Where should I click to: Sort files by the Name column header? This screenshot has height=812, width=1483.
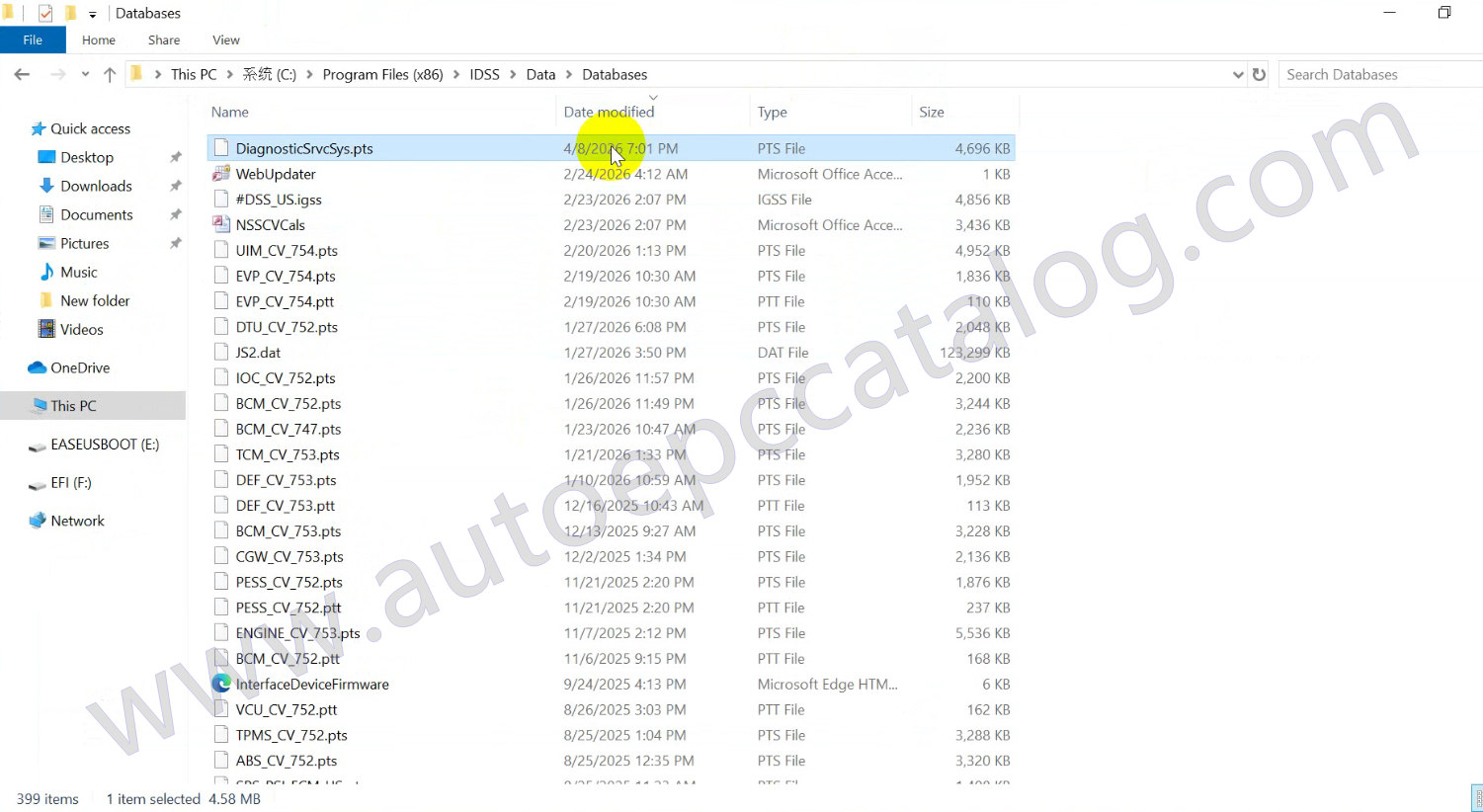230,112
